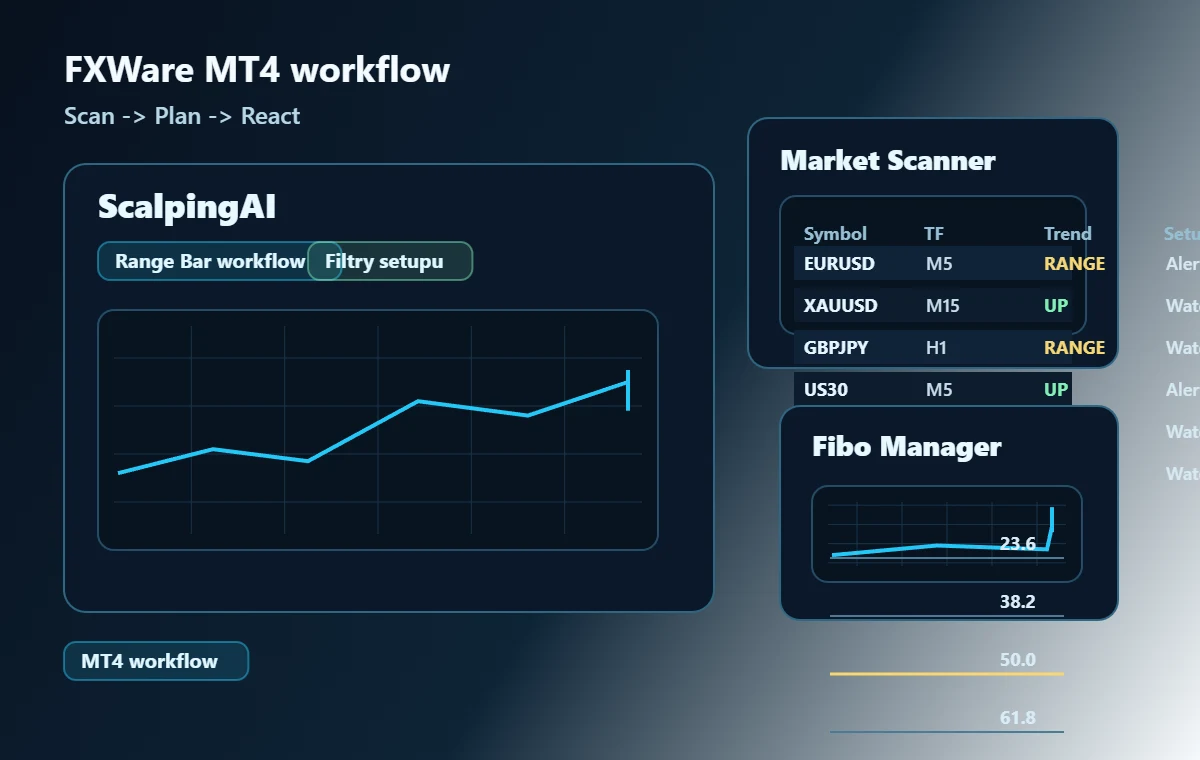
Task: Select the GBPJPY symbol row
Action: click(933, 348)
